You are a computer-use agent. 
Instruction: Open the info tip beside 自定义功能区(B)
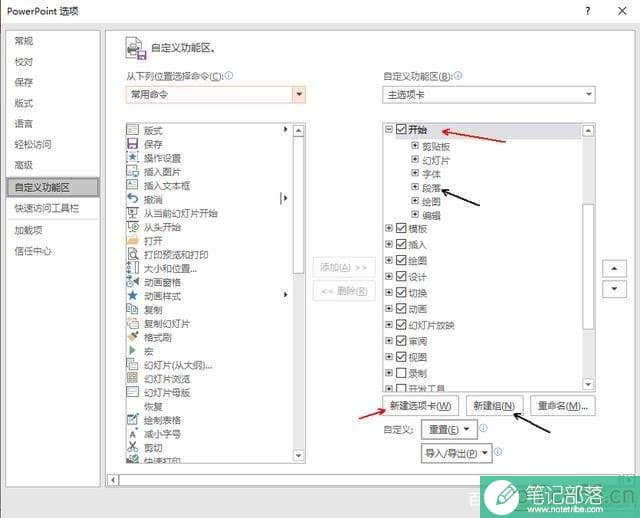tap(458, 76)
